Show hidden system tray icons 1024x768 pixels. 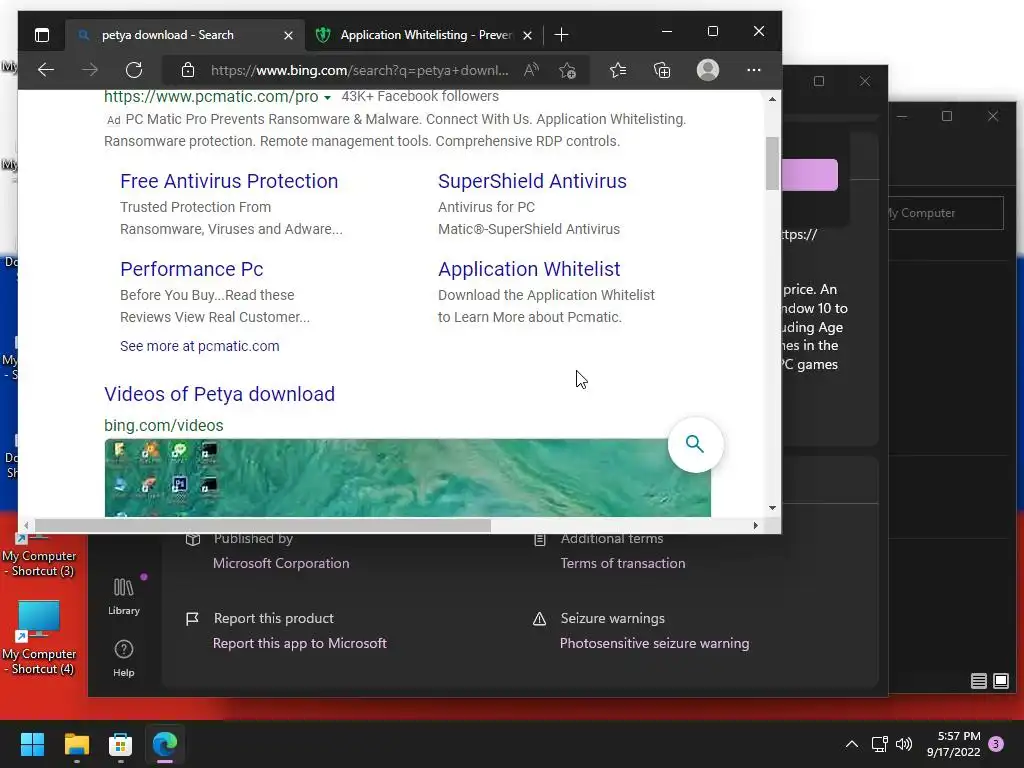pos(852,744)
